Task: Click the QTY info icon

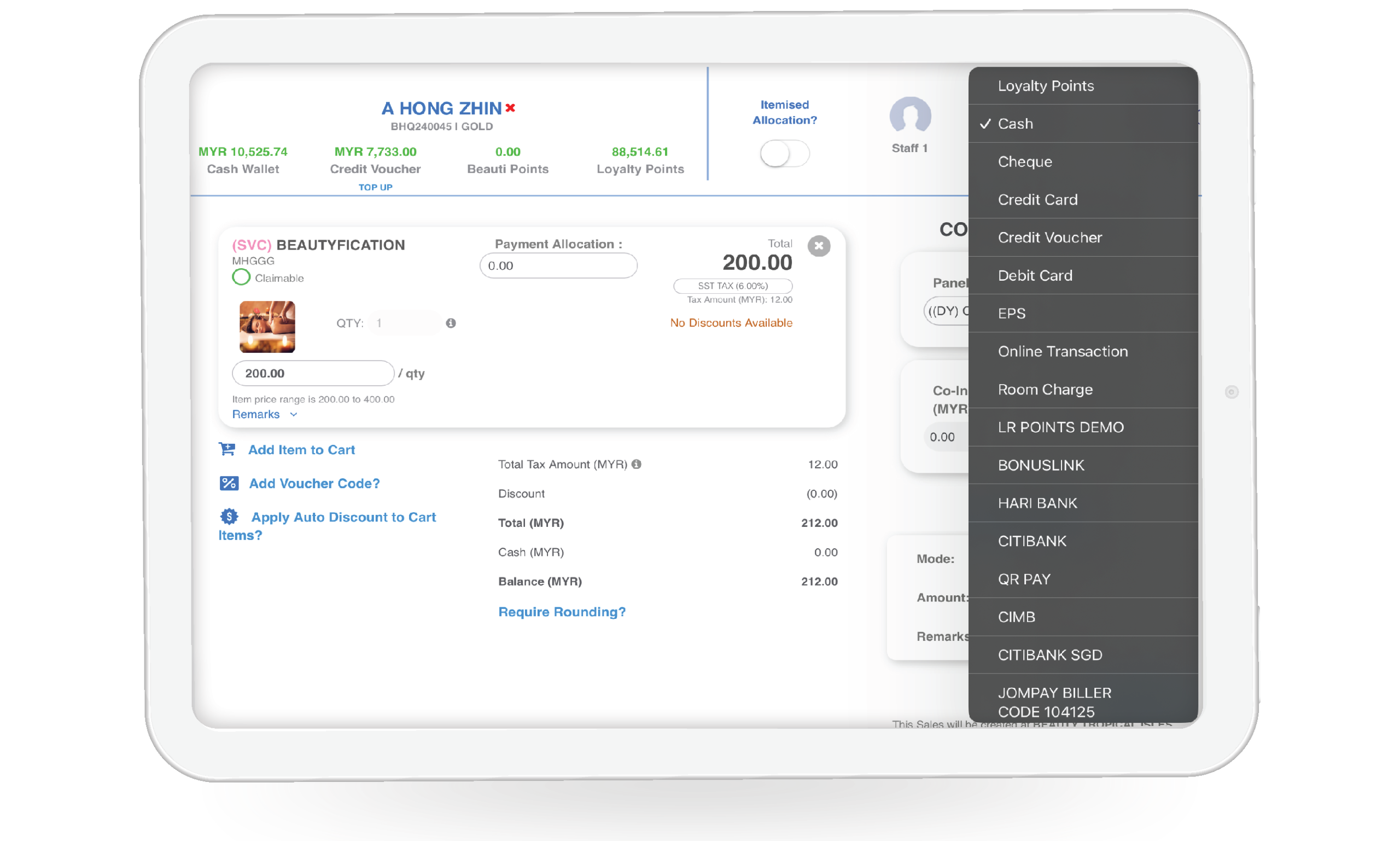Action: coord(451,323)
